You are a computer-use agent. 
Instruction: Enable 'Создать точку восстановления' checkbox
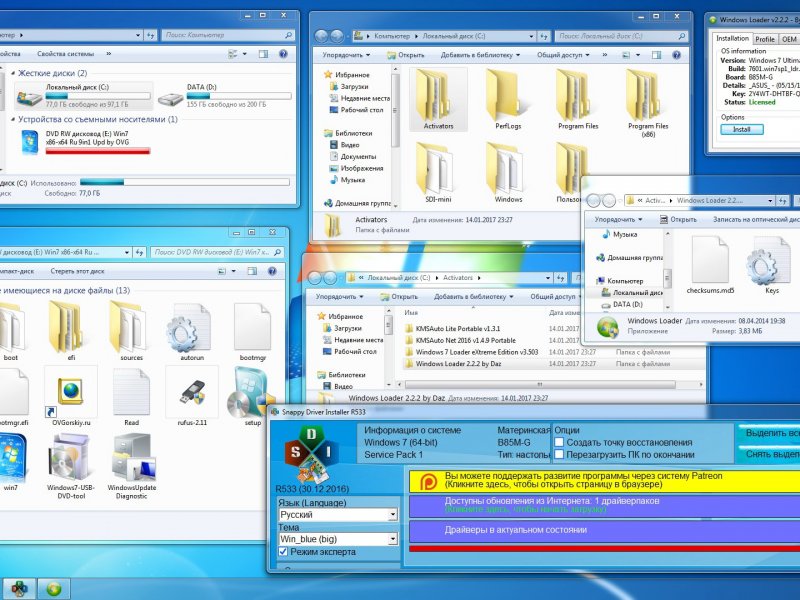tap(559, 442)
